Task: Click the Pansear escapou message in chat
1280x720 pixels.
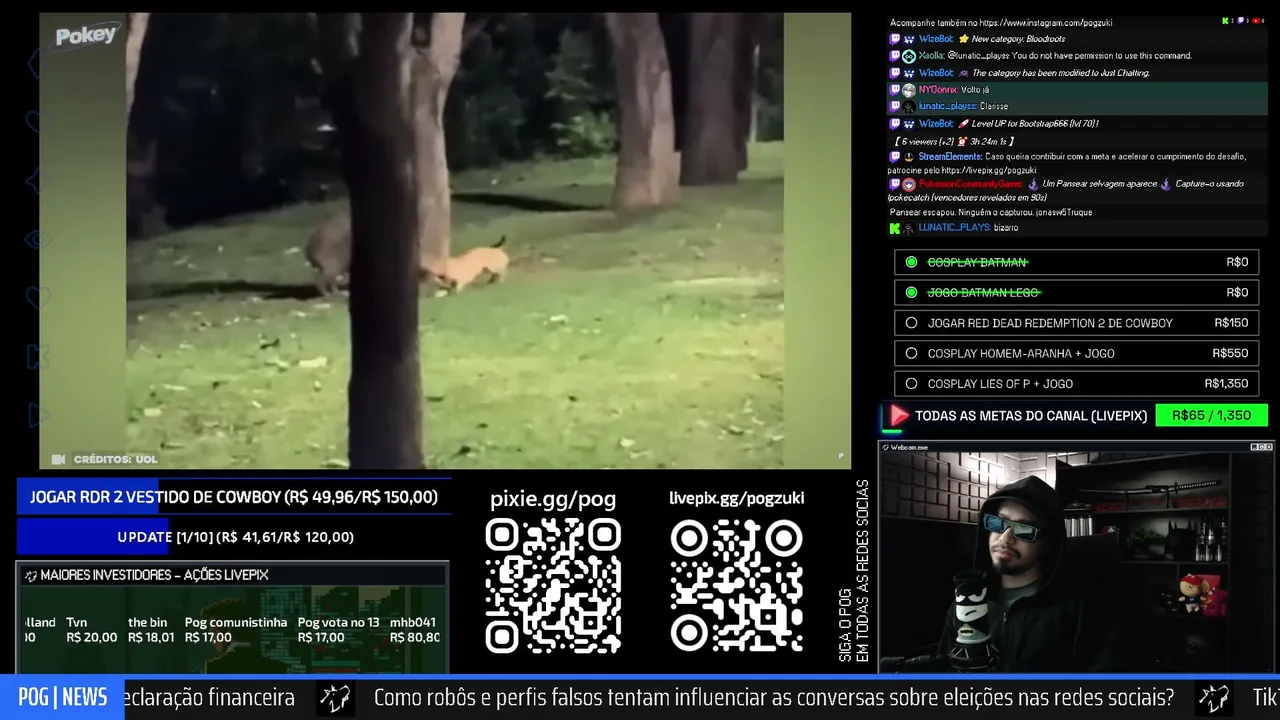Action: pyautogui.click(x=991, y=213)
